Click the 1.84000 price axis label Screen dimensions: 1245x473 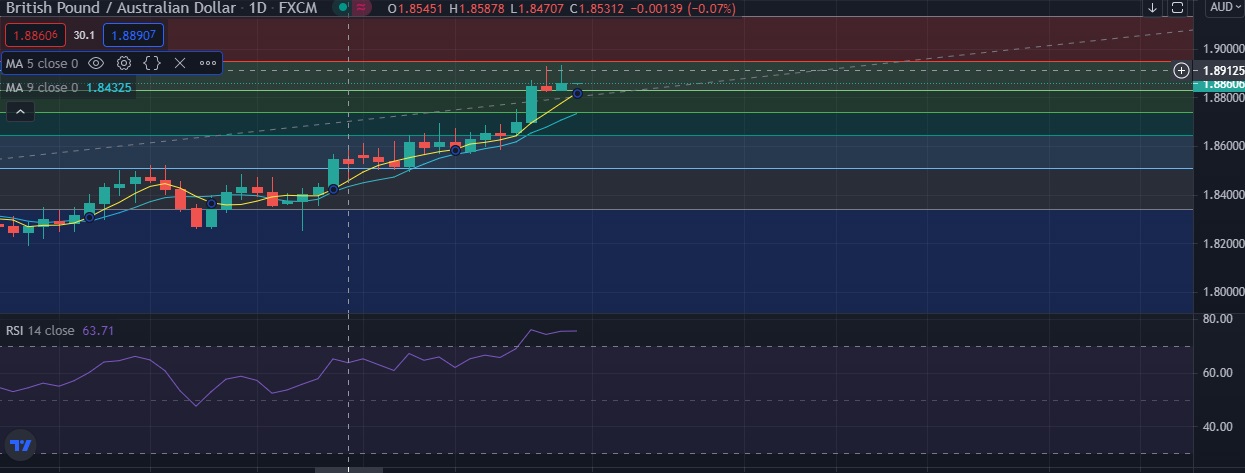pos(1223,195)
